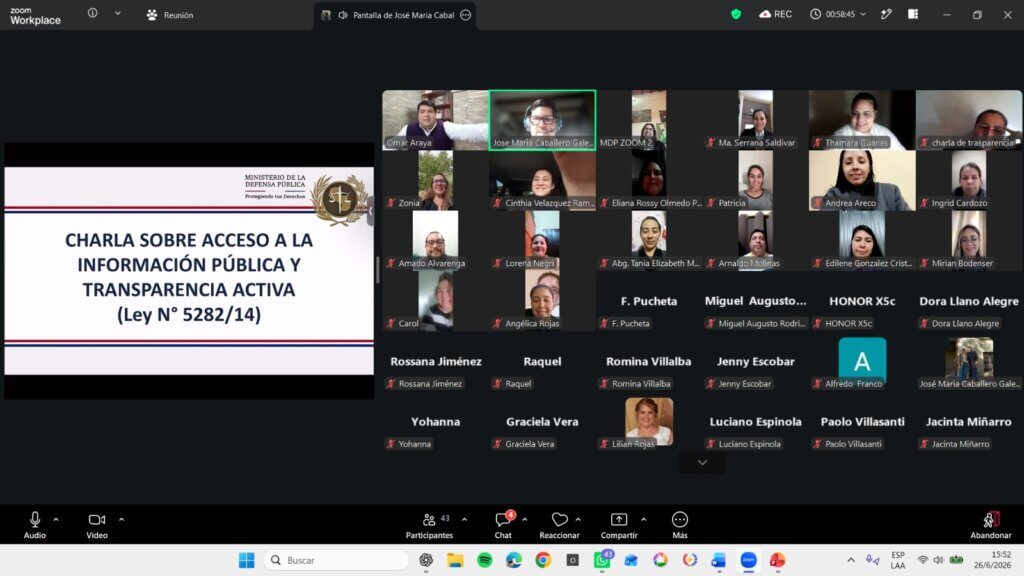The height and width of the screenshot is (576, 1024).
Task: Click the annotate pen icon in title bar
Action: pyautogui.click(x=886, y=14)
